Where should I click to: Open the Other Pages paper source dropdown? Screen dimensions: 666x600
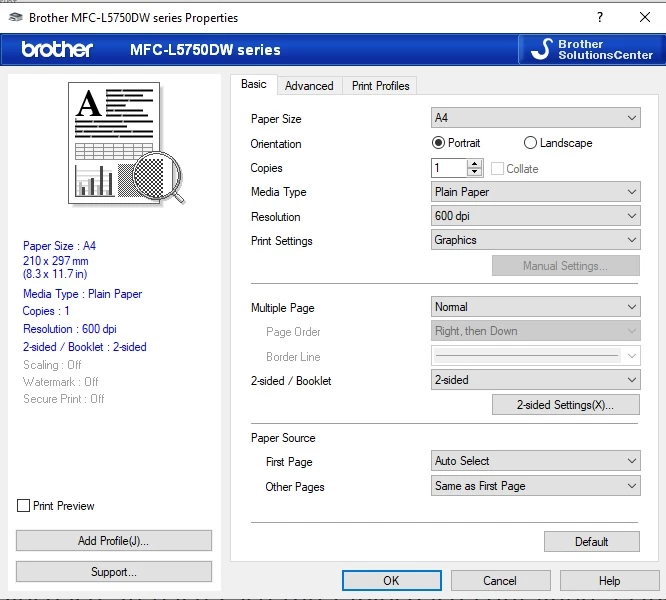tap(536, 485)
